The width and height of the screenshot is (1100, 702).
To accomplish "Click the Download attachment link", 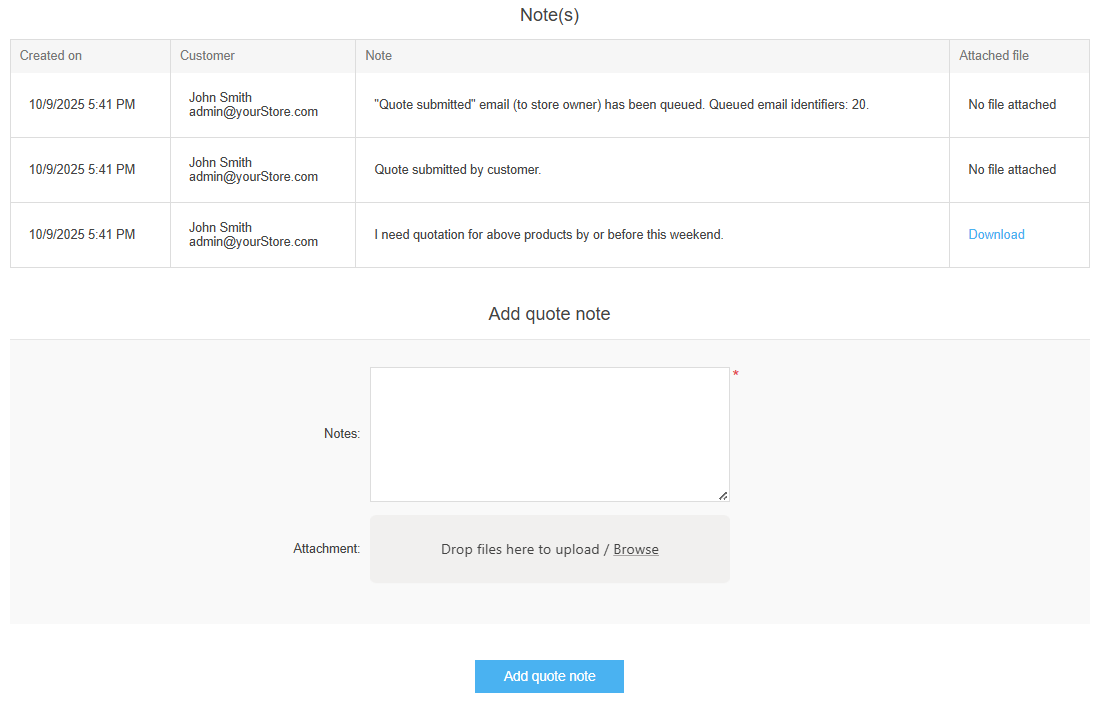I will (996, 235).
